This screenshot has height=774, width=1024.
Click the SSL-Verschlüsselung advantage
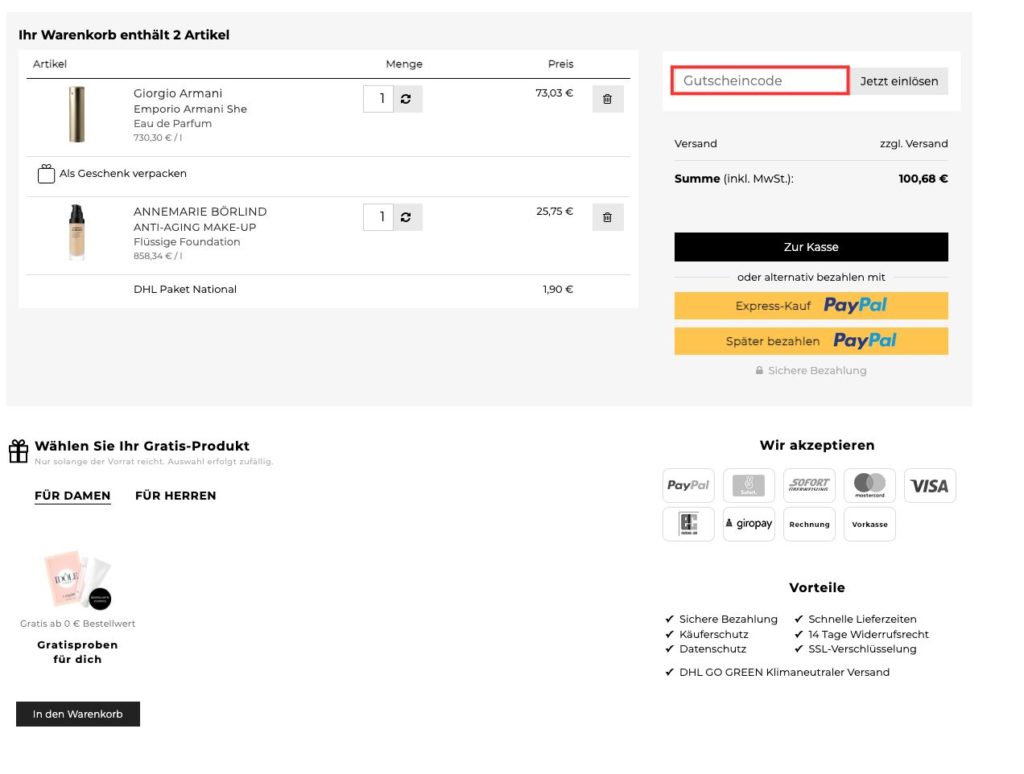pos(862,649)
